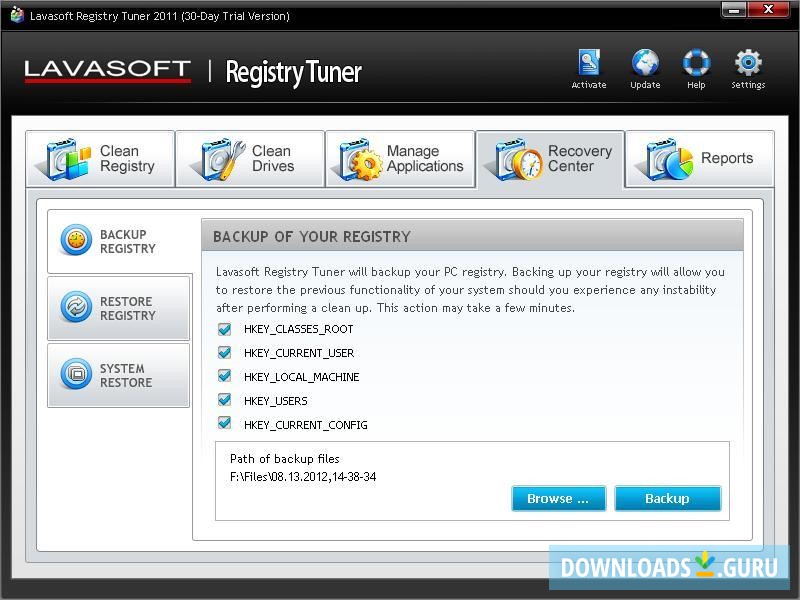This screenshot has width=800, height=600.
Task: Go to the Manage Applications tab
Action: tap(400, 159)
